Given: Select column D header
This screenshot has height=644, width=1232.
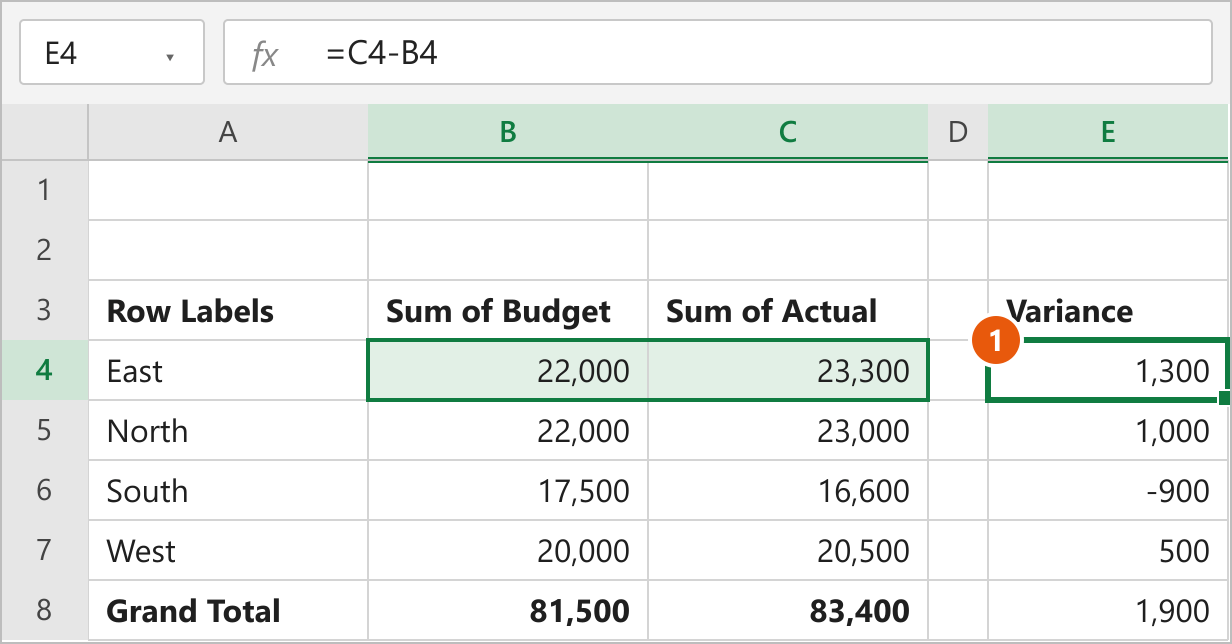Looking at the screenshot, I should 958,131.
